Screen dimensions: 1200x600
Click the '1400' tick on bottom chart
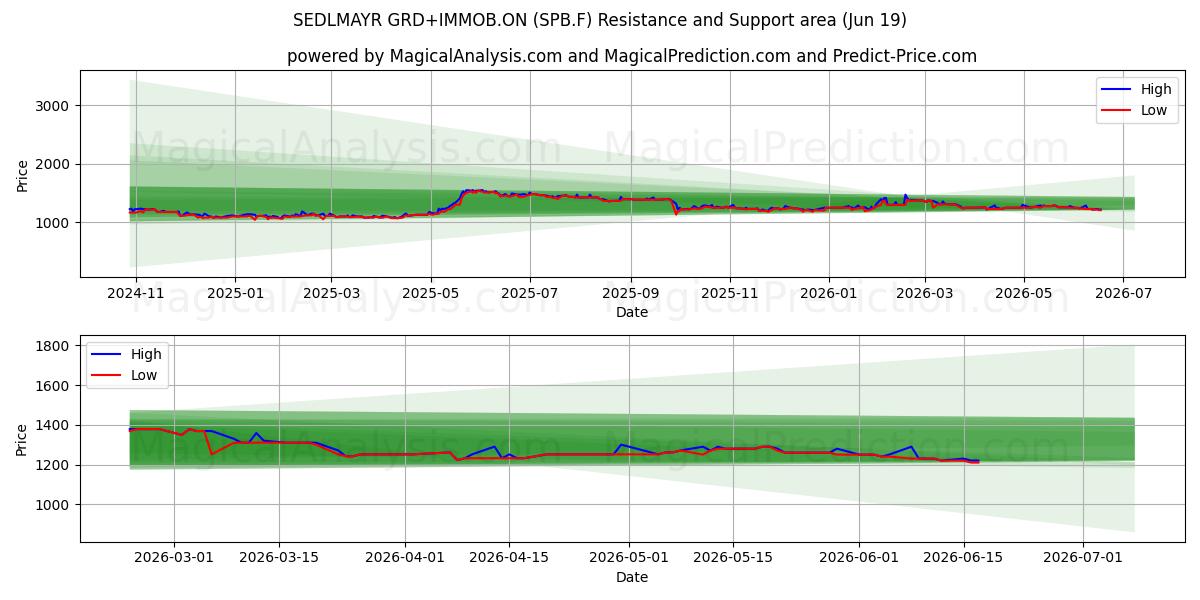pos(55,426)
